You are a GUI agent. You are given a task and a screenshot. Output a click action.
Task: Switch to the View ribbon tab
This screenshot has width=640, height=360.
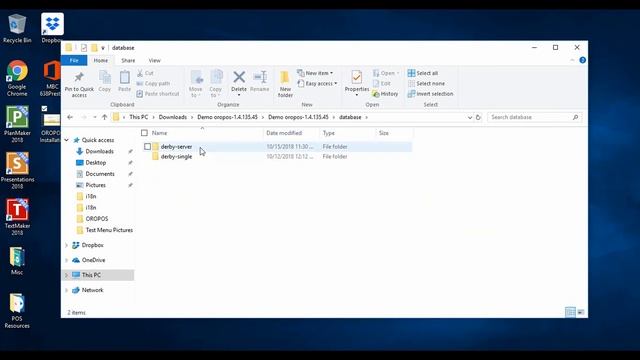pyautogui.click(x=154, y=60)
